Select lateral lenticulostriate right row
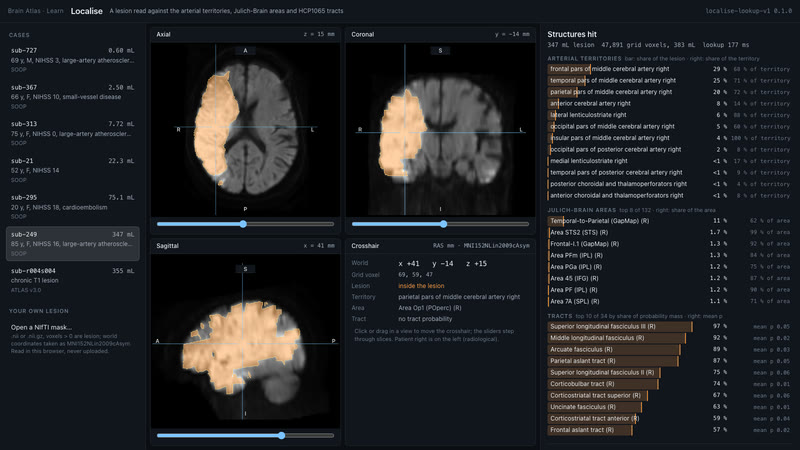This screenshot has height=450, width=800. coord(668,115)
